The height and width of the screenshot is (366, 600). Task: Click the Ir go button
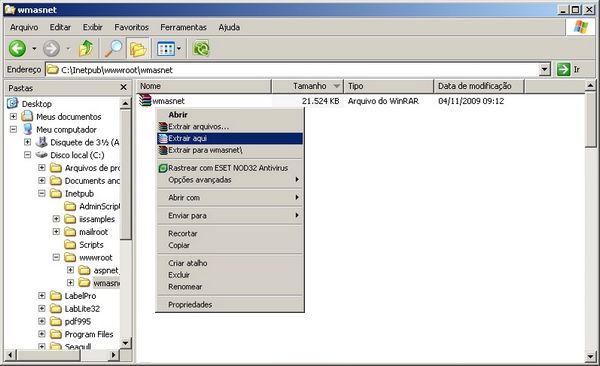pos(568,70)
